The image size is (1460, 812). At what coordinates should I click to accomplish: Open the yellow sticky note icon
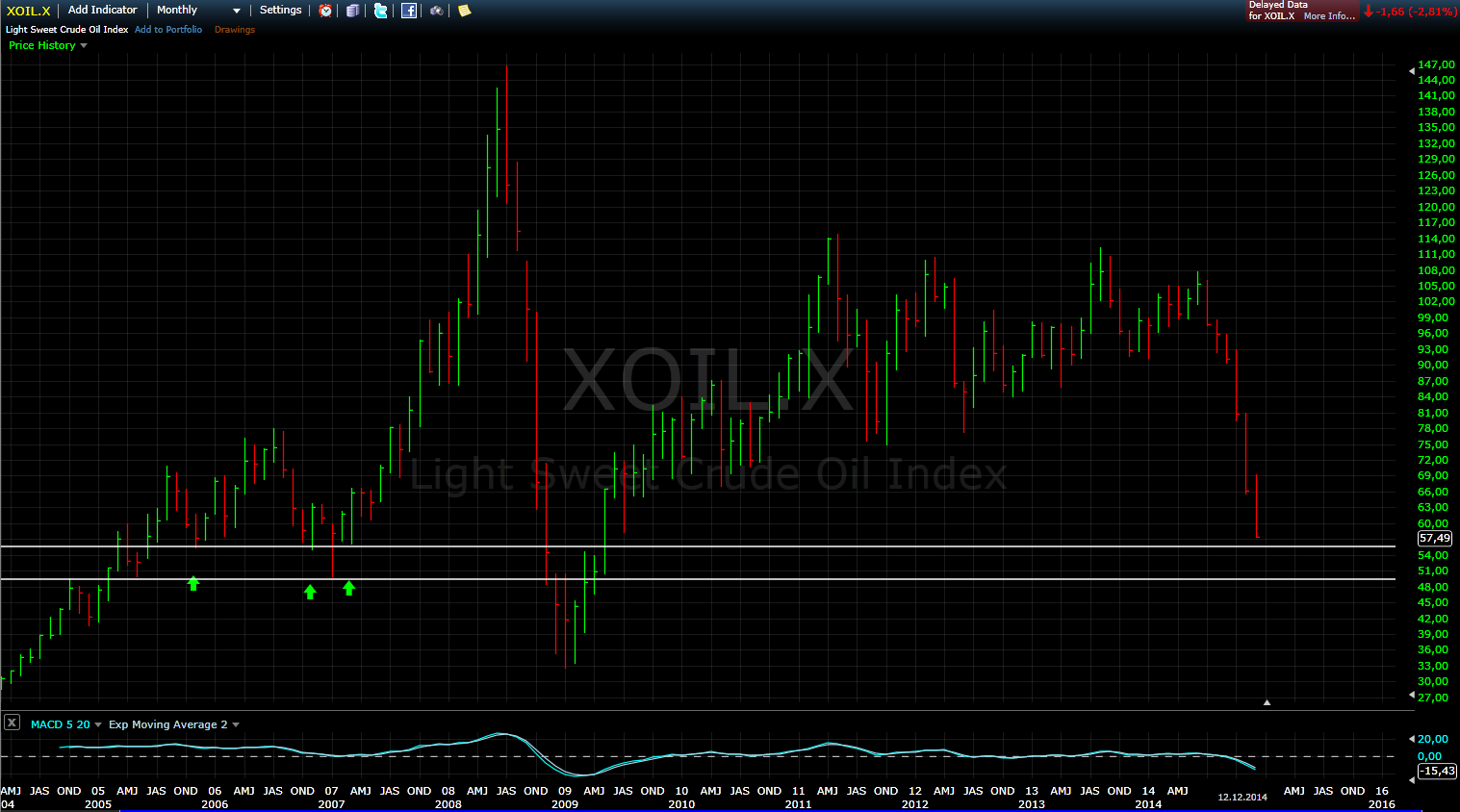coord(464,11)
